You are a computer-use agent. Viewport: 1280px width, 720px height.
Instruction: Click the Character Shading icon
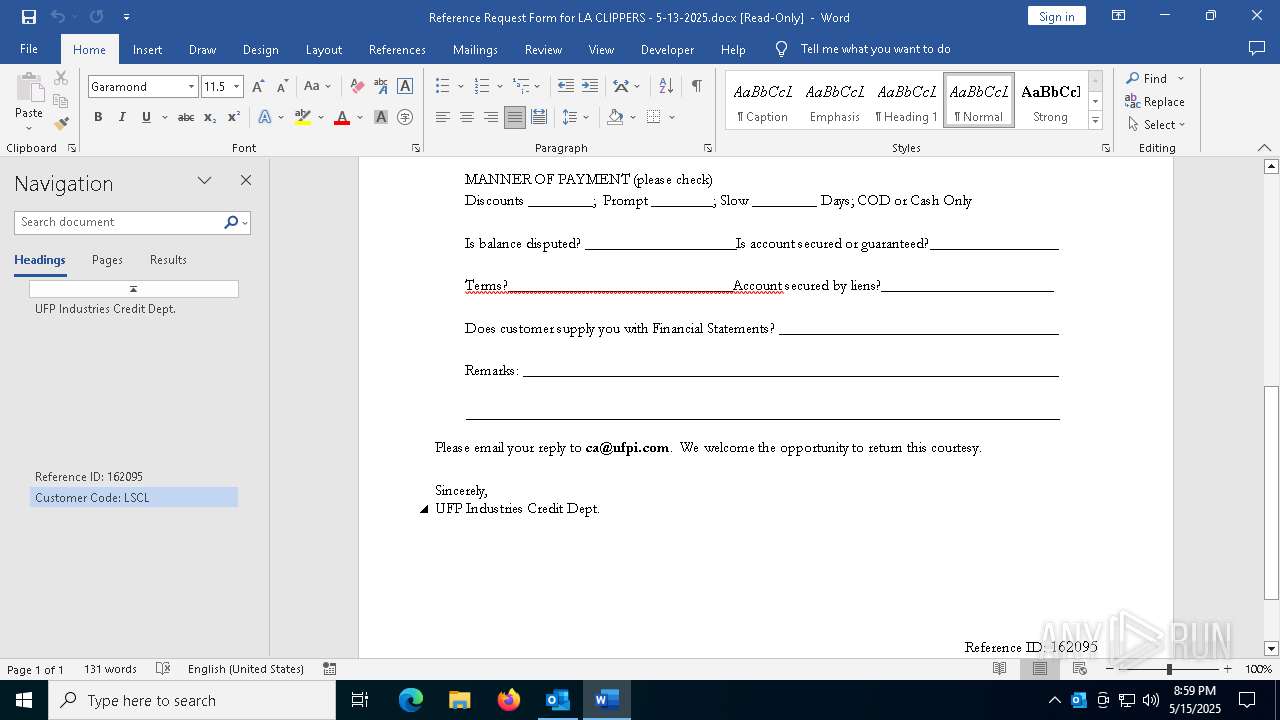(381, 117)
